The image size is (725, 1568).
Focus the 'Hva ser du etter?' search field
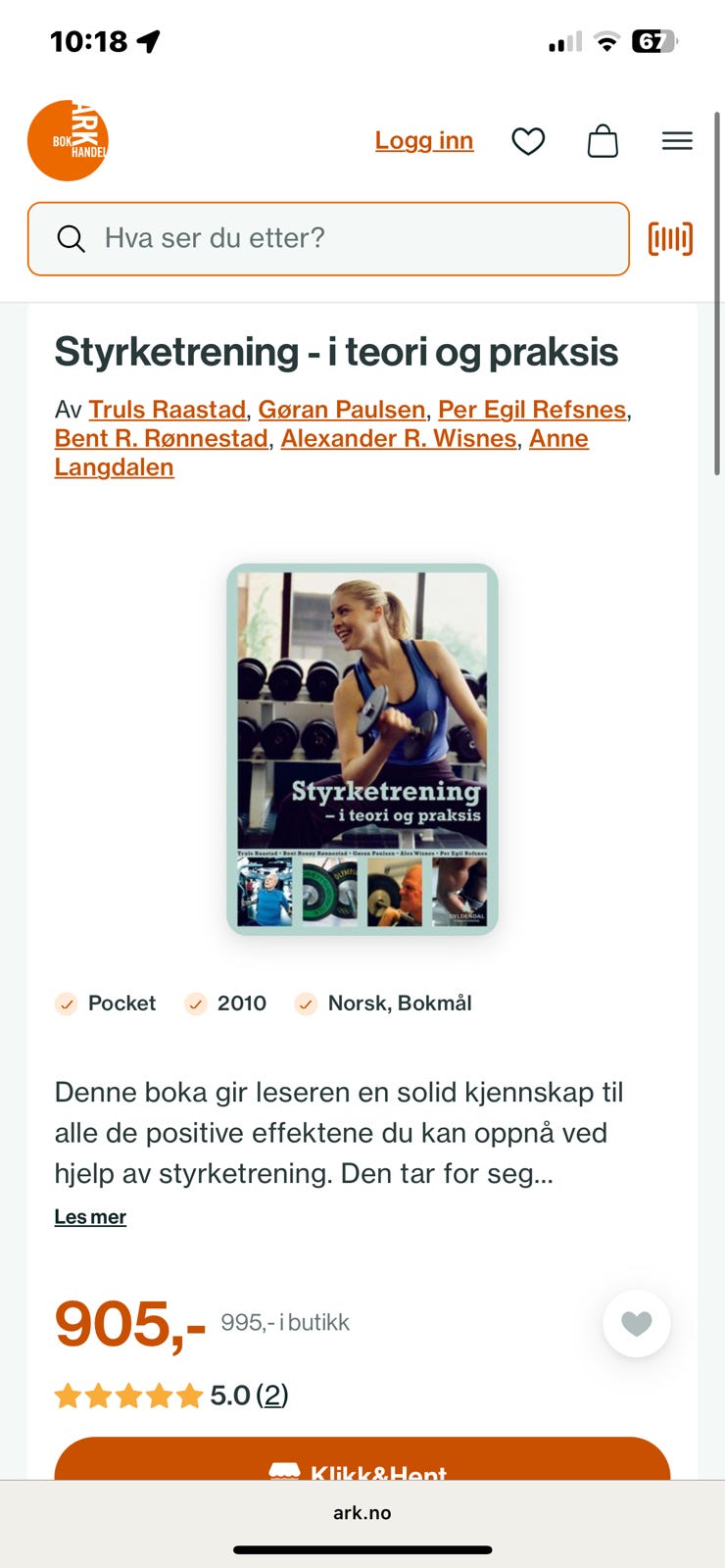(328, 238)
